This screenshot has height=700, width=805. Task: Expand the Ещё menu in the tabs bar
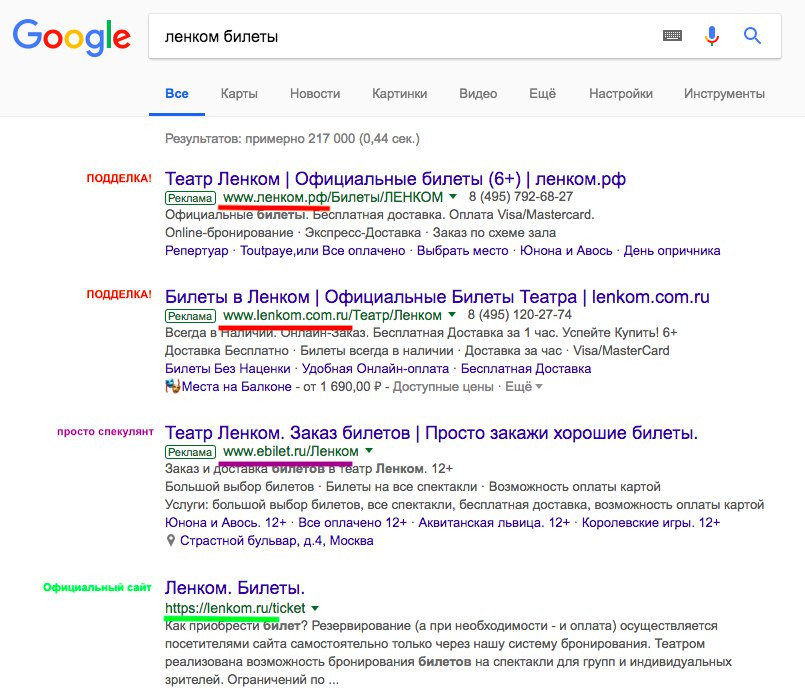(x=542, y=94)
